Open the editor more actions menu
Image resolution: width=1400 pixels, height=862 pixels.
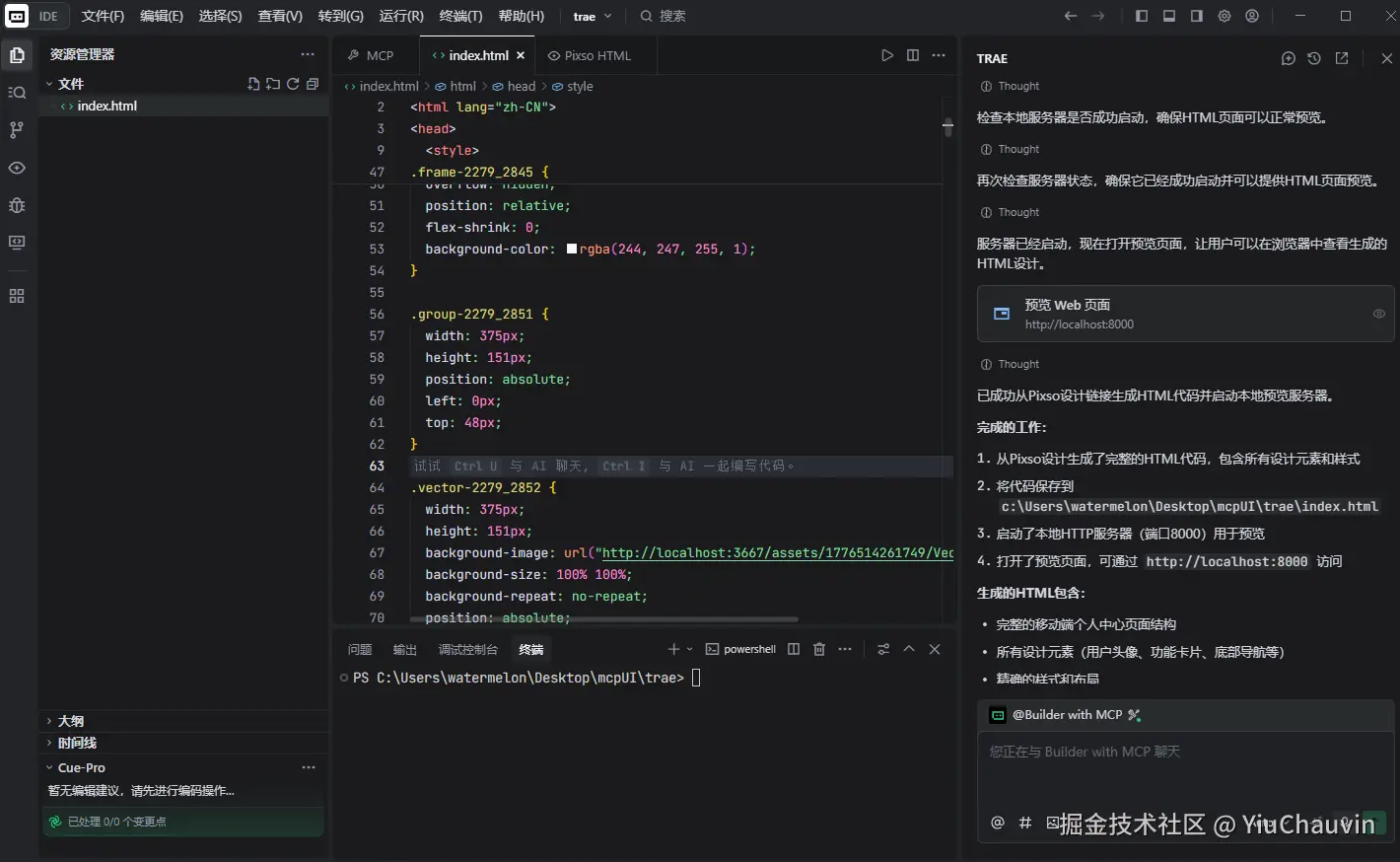tap(939, 55)
